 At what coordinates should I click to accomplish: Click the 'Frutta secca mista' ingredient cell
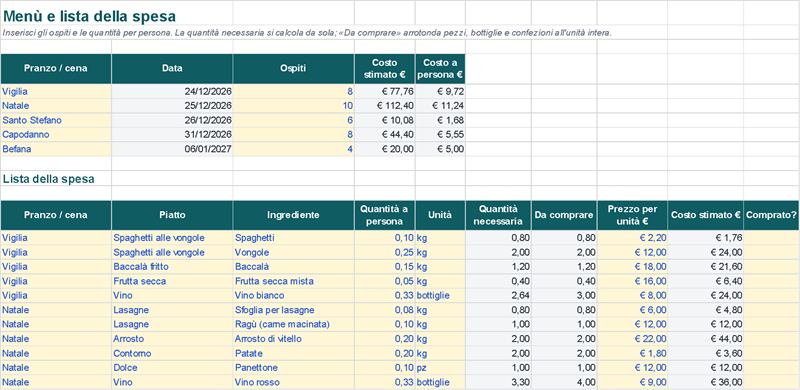click(x=293, y=281)
